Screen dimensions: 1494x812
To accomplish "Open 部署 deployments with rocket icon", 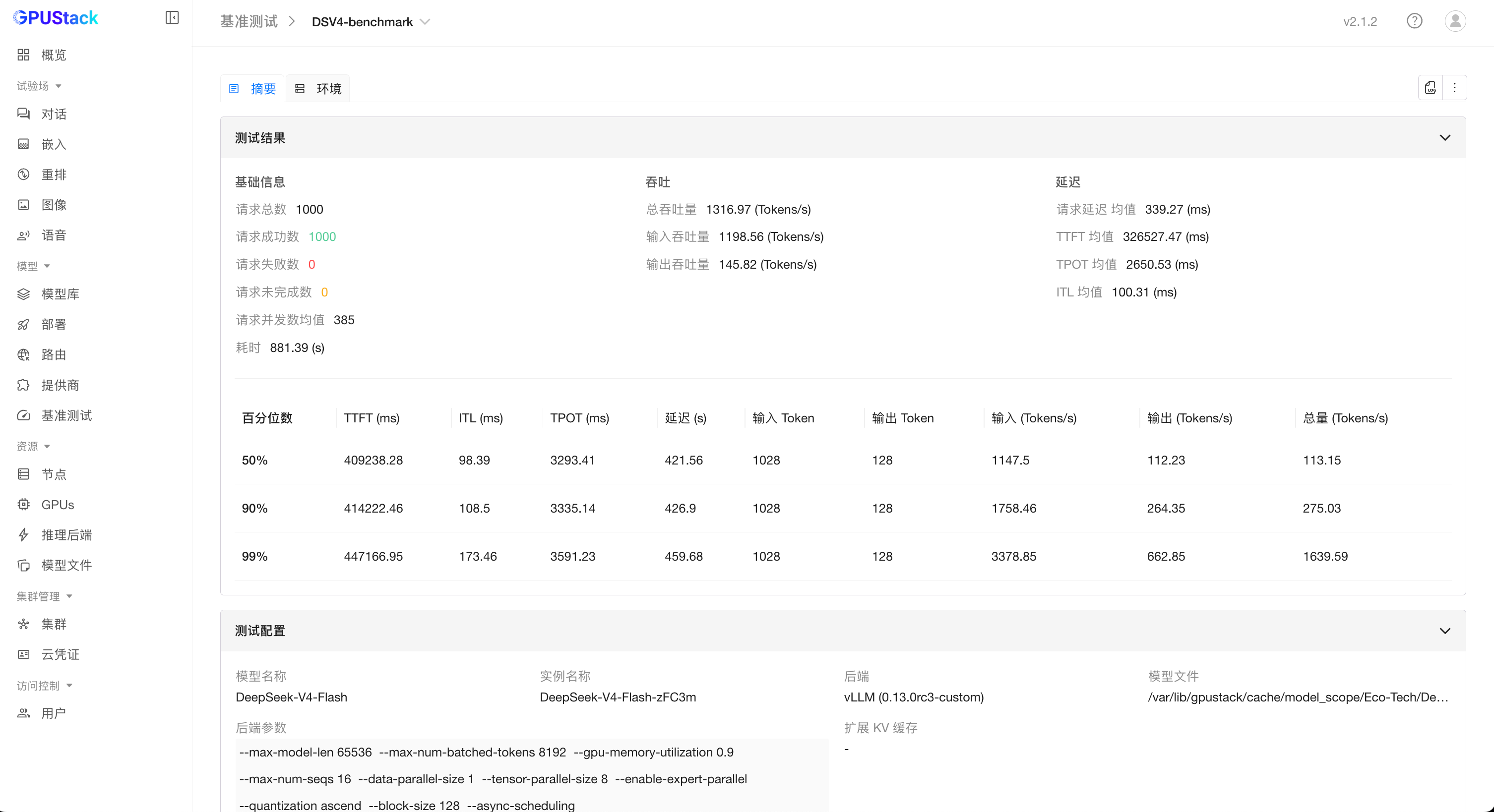I will tap(54, 324).
